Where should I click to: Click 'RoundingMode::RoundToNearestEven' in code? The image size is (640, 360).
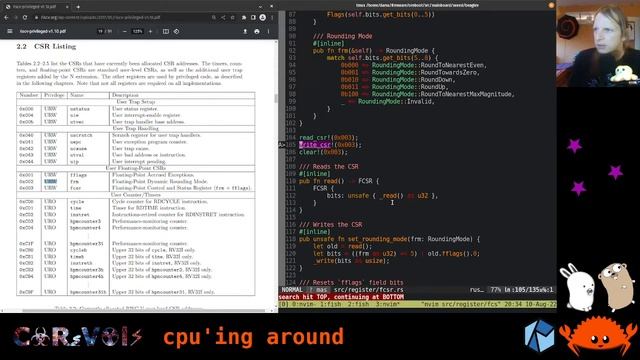click(x=428, y=65)
